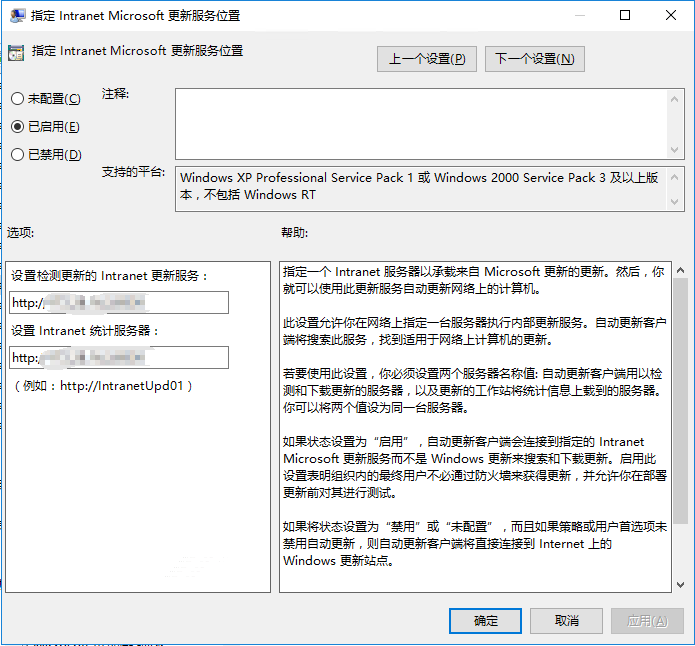Click help paragraph starting 指定一个 Intranet 服务器
The height and width of the screenshot is (646, 695).
click(473, 280)
